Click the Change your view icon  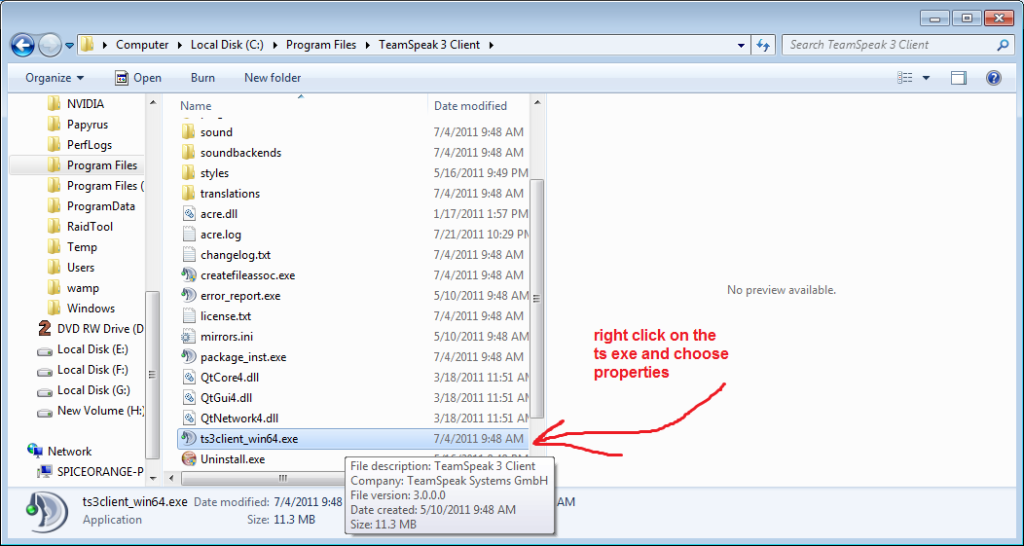[x=905, y=78]
